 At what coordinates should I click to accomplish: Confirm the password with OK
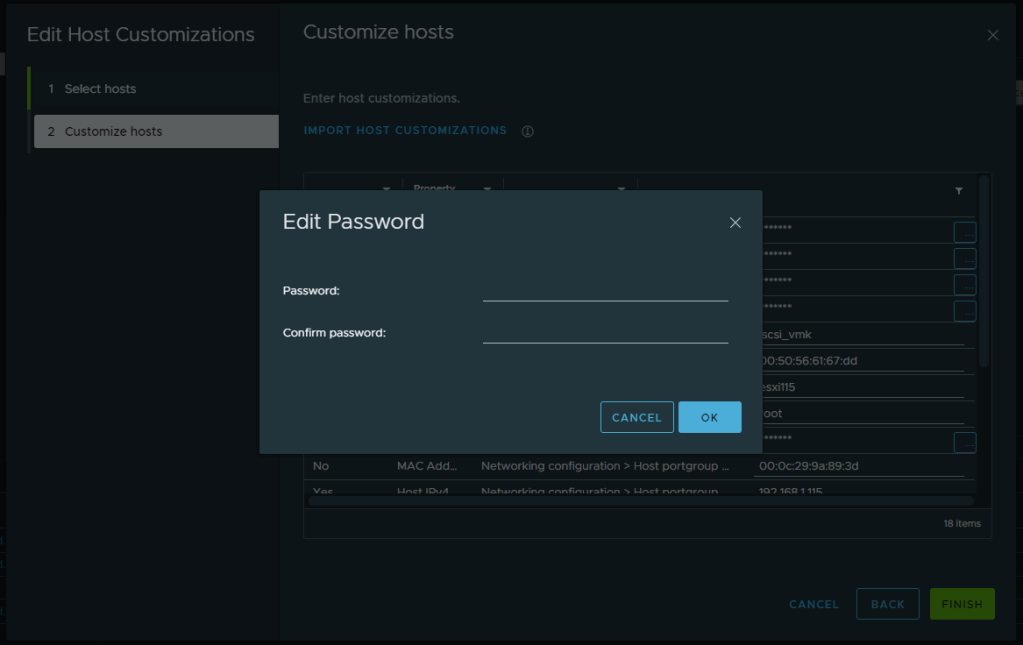point(709,417)
